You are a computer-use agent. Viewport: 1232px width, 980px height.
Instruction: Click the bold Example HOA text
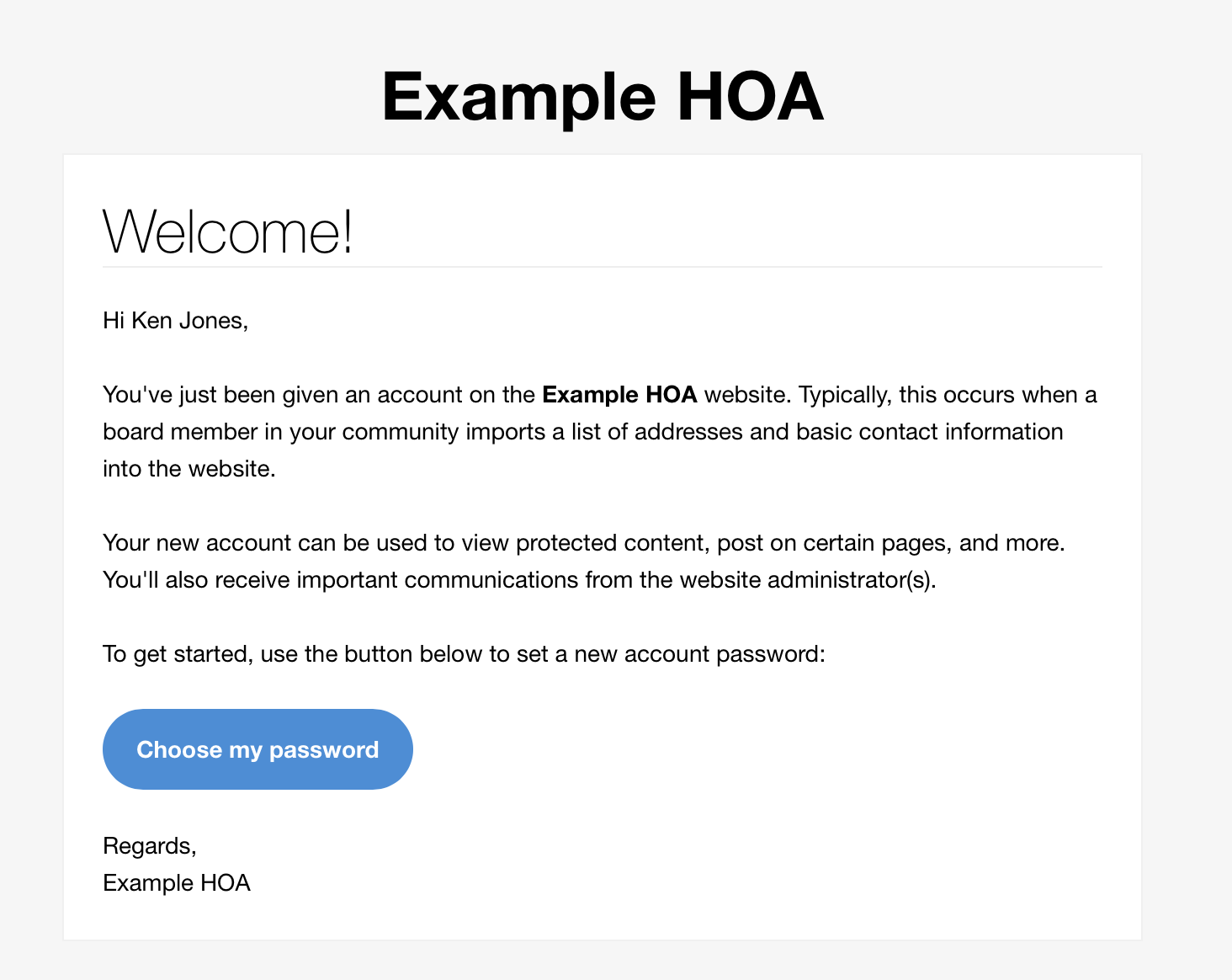tap(619, 395)
